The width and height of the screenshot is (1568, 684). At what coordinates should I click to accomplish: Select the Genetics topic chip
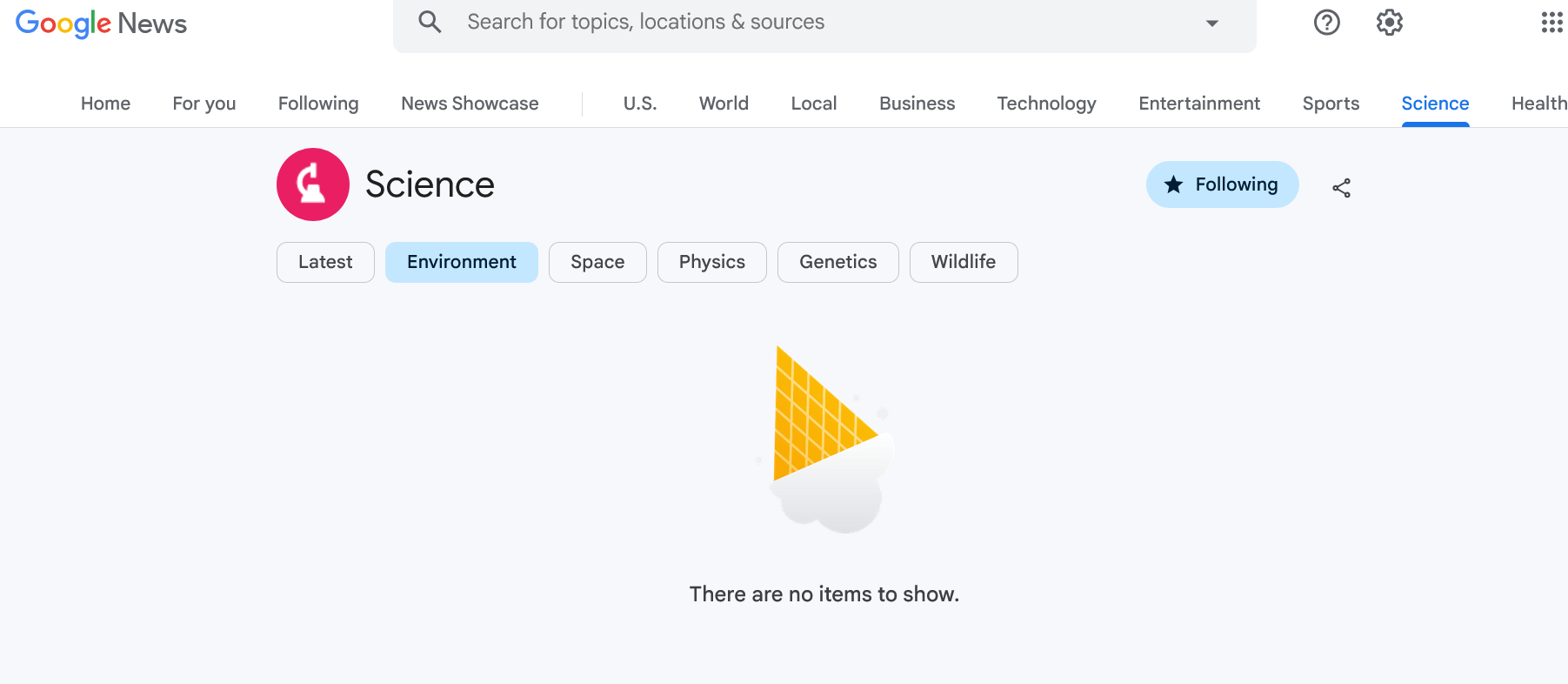837,262
